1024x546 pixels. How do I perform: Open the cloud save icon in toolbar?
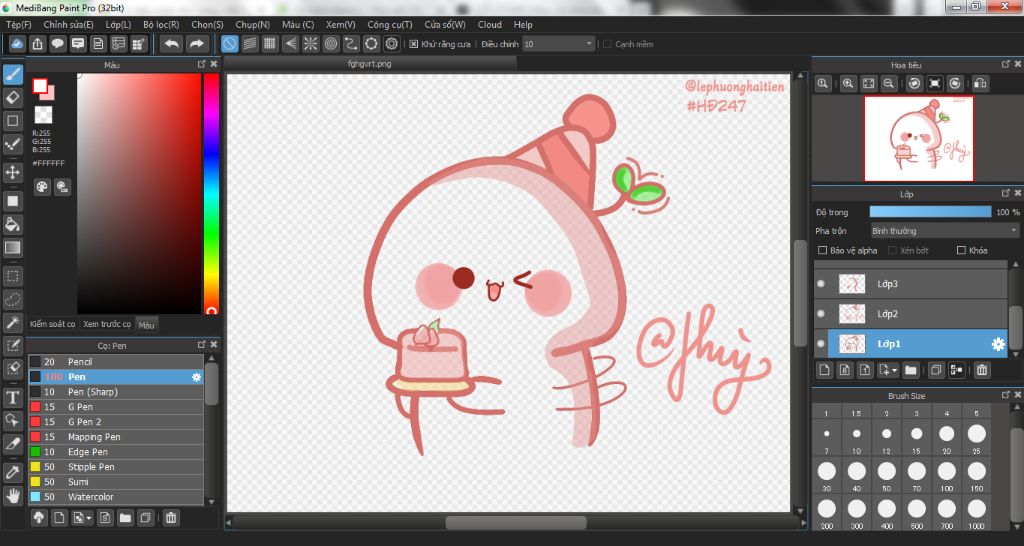[x=18, y=44]
